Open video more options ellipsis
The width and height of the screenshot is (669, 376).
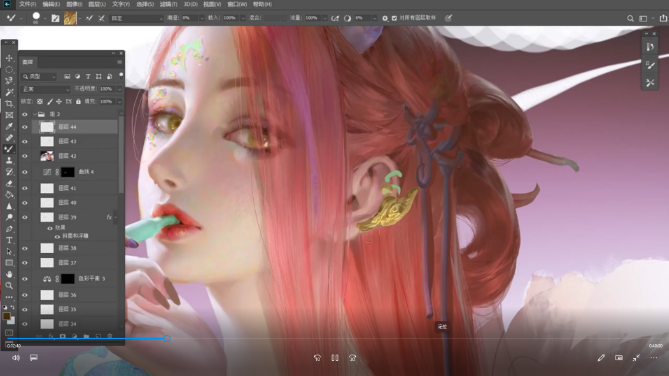click(x=654, y=358)
